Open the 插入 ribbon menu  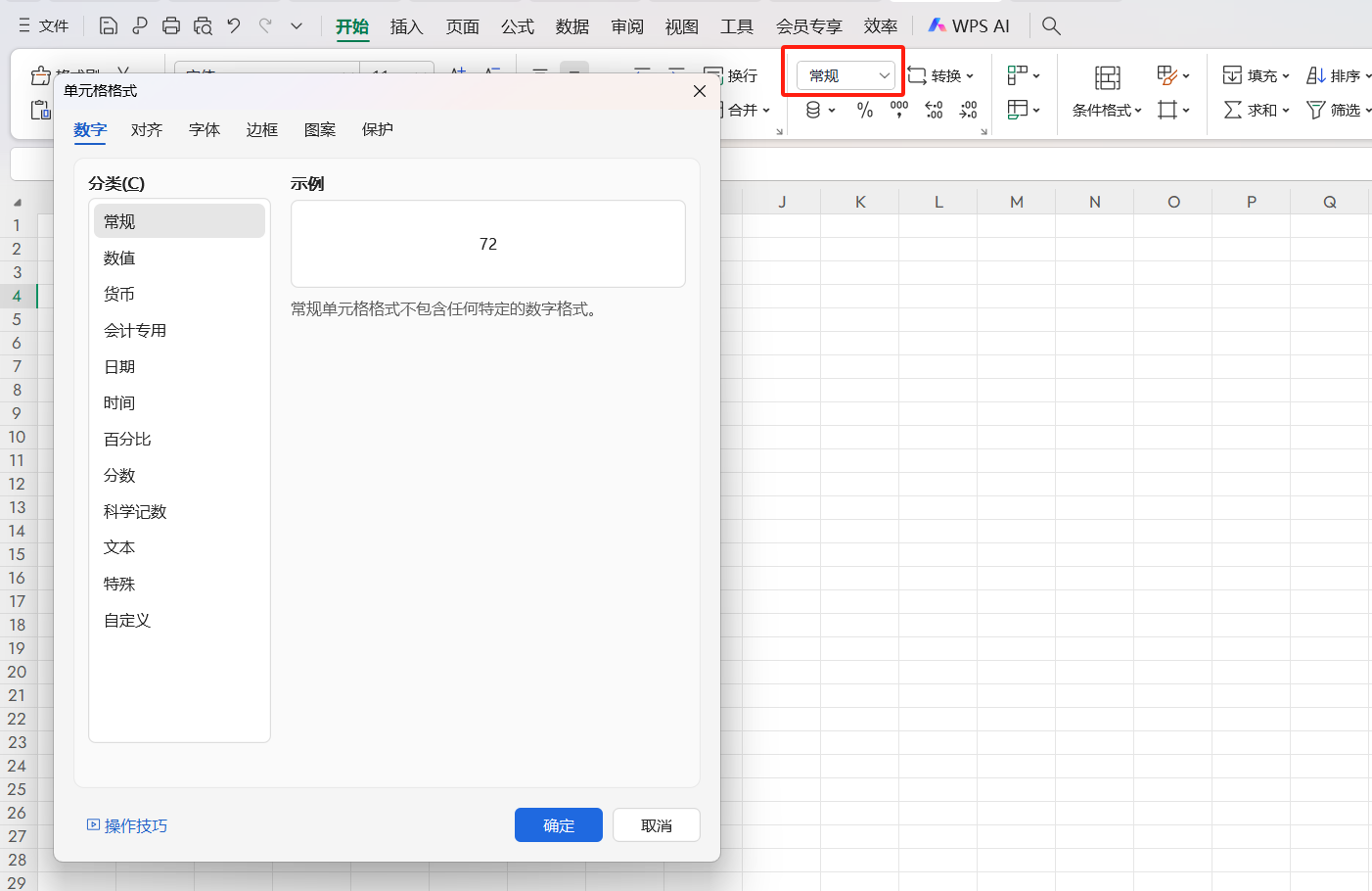pos(406,26)
